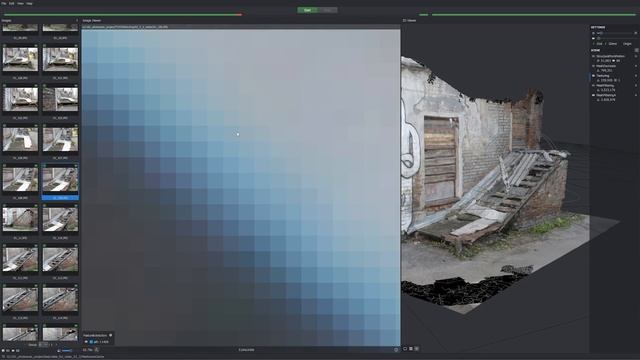Toggle the Origin checkbox in Settings

(x=625, y=44)
